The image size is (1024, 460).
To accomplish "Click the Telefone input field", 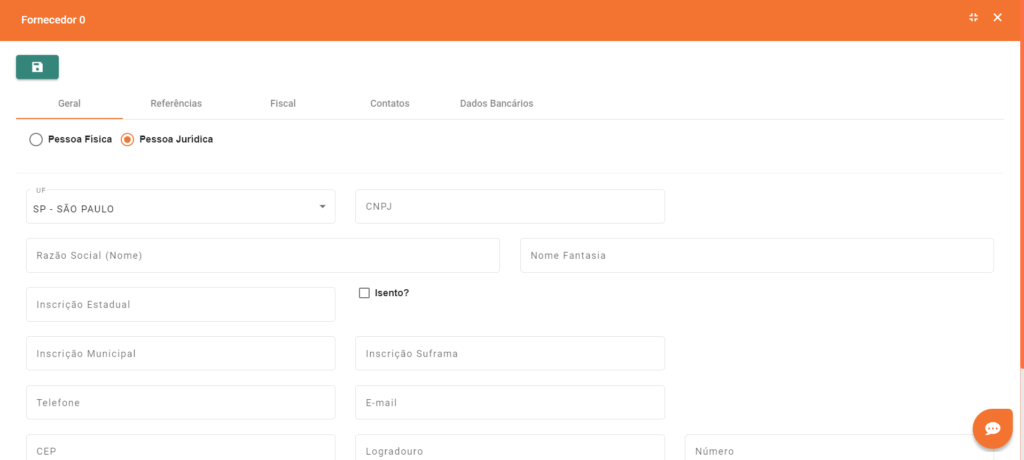I will (180, 403).
